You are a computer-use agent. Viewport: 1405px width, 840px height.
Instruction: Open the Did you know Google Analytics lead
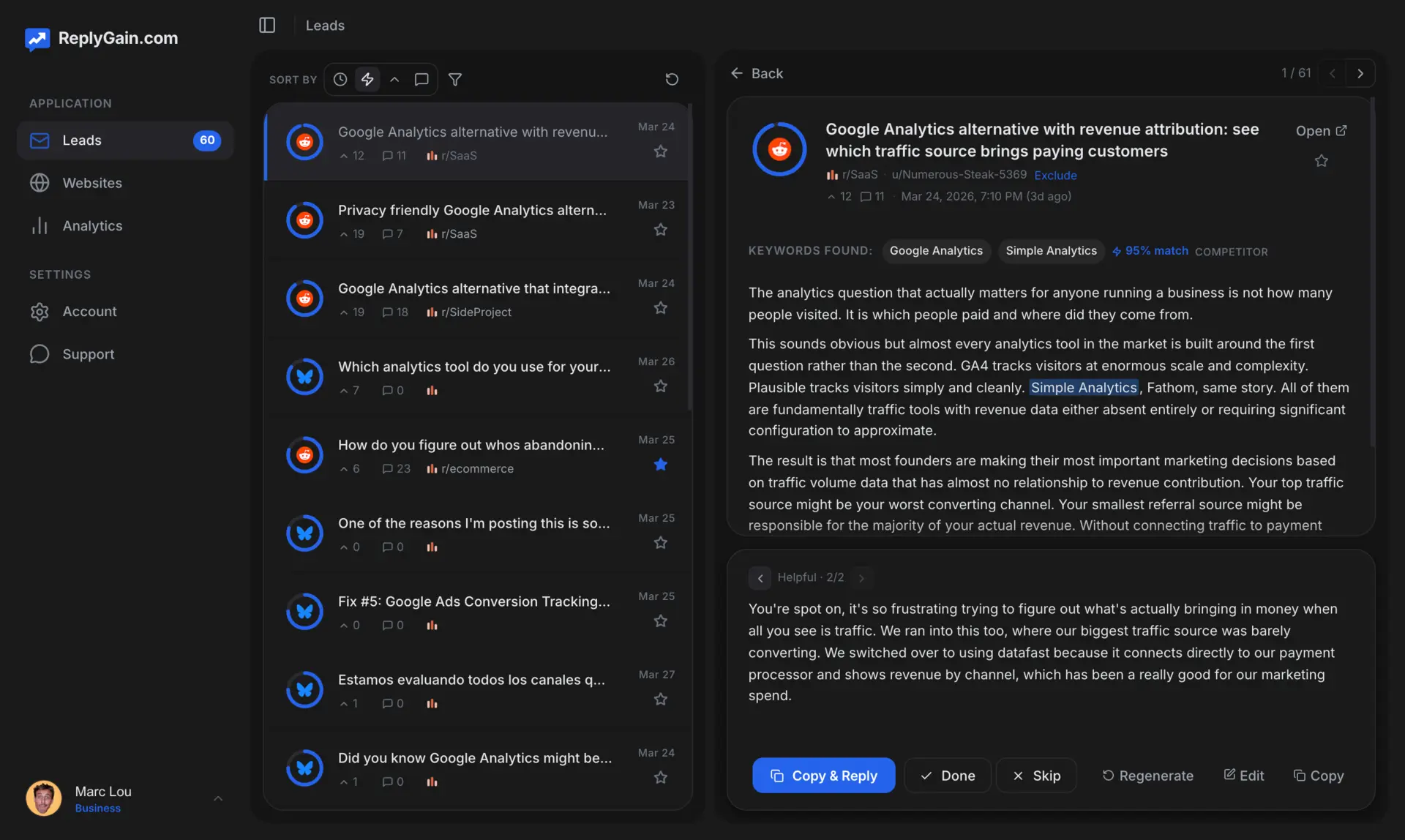coord(478,768)
